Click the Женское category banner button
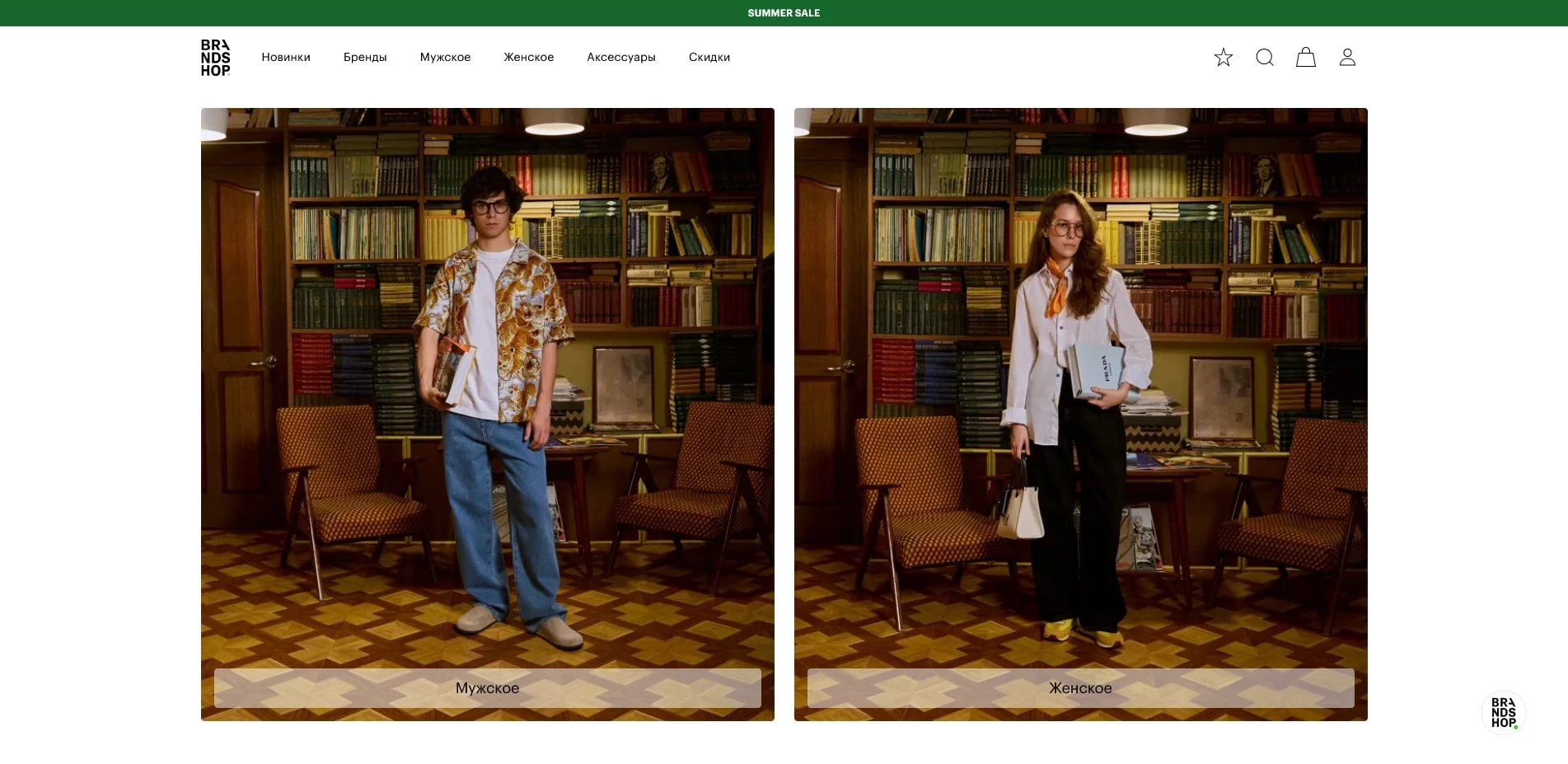The image size is (1568, 764). [x=1079, y=687]
